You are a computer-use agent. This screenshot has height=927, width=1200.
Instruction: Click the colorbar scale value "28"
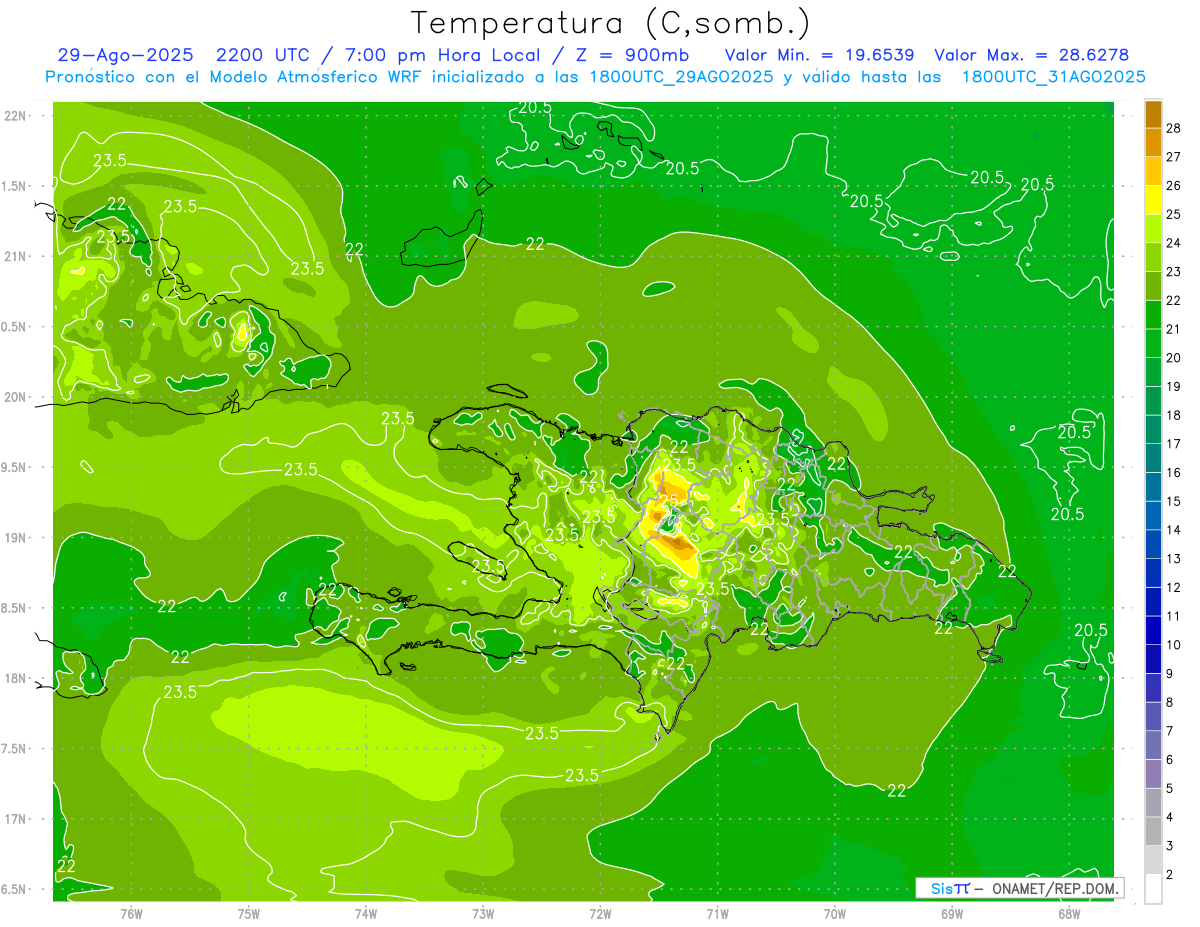[1173, 128]
